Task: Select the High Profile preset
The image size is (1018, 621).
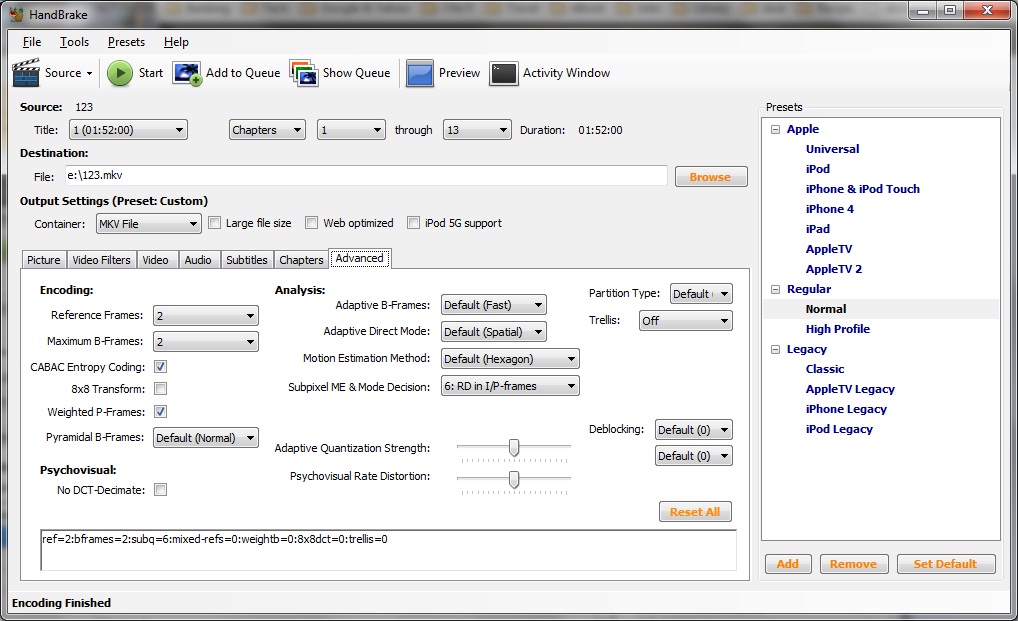Action: [837, 329]
